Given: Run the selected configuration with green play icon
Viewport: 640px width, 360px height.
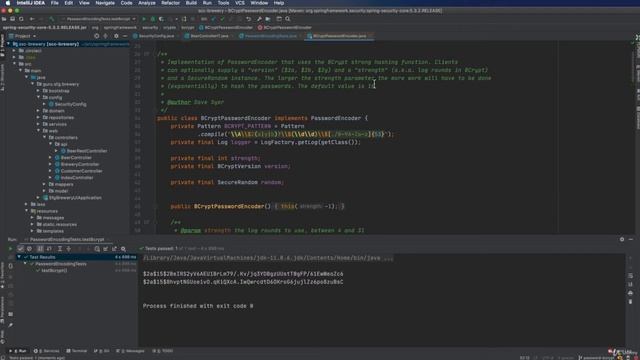Looking at the screenshot, I should (144, 19).
